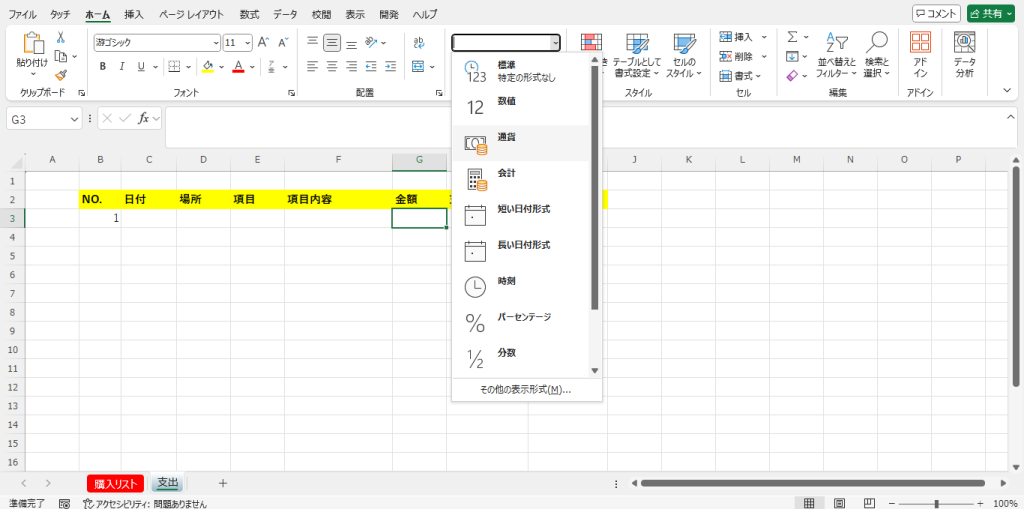
Task: Click the cut scissors icon
Action: (61, 37)
